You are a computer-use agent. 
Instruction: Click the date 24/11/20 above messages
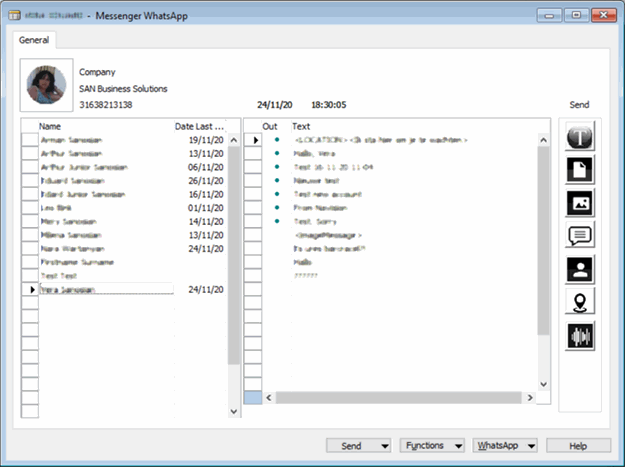tap(275, 105)
